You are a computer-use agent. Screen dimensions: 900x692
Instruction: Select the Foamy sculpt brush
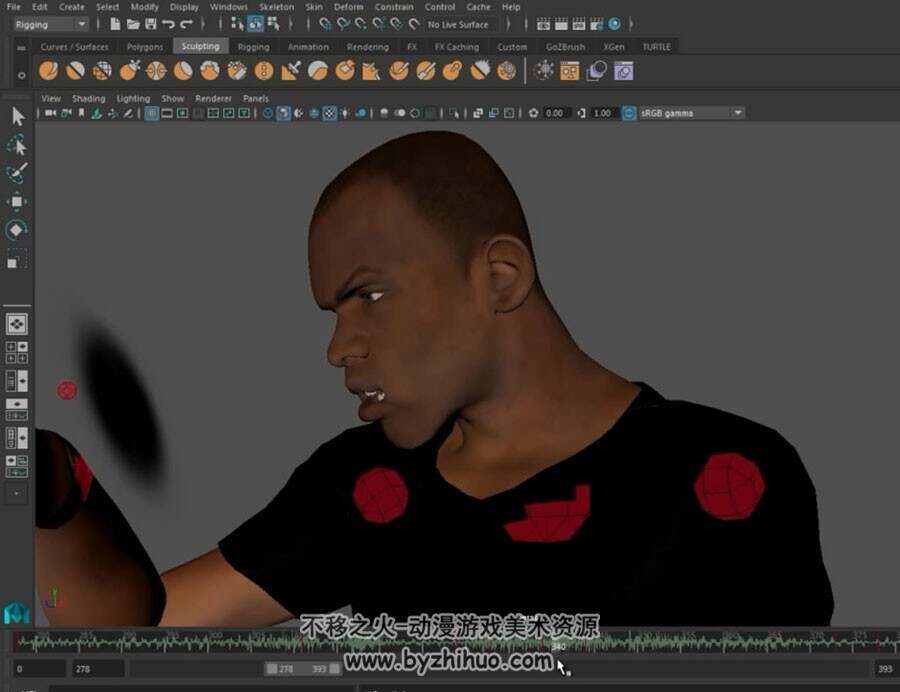[210, 71]
